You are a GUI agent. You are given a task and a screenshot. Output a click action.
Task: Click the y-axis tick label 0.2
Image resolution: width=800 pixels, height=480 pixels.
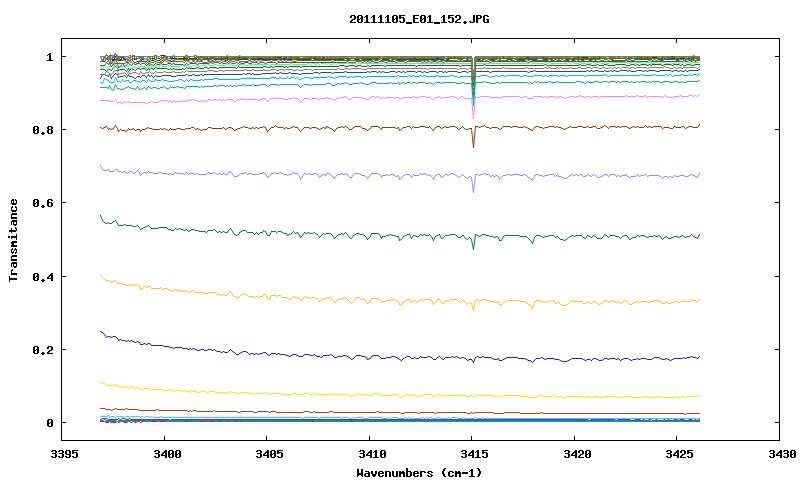pyautogui.click(x=43, y=350)
